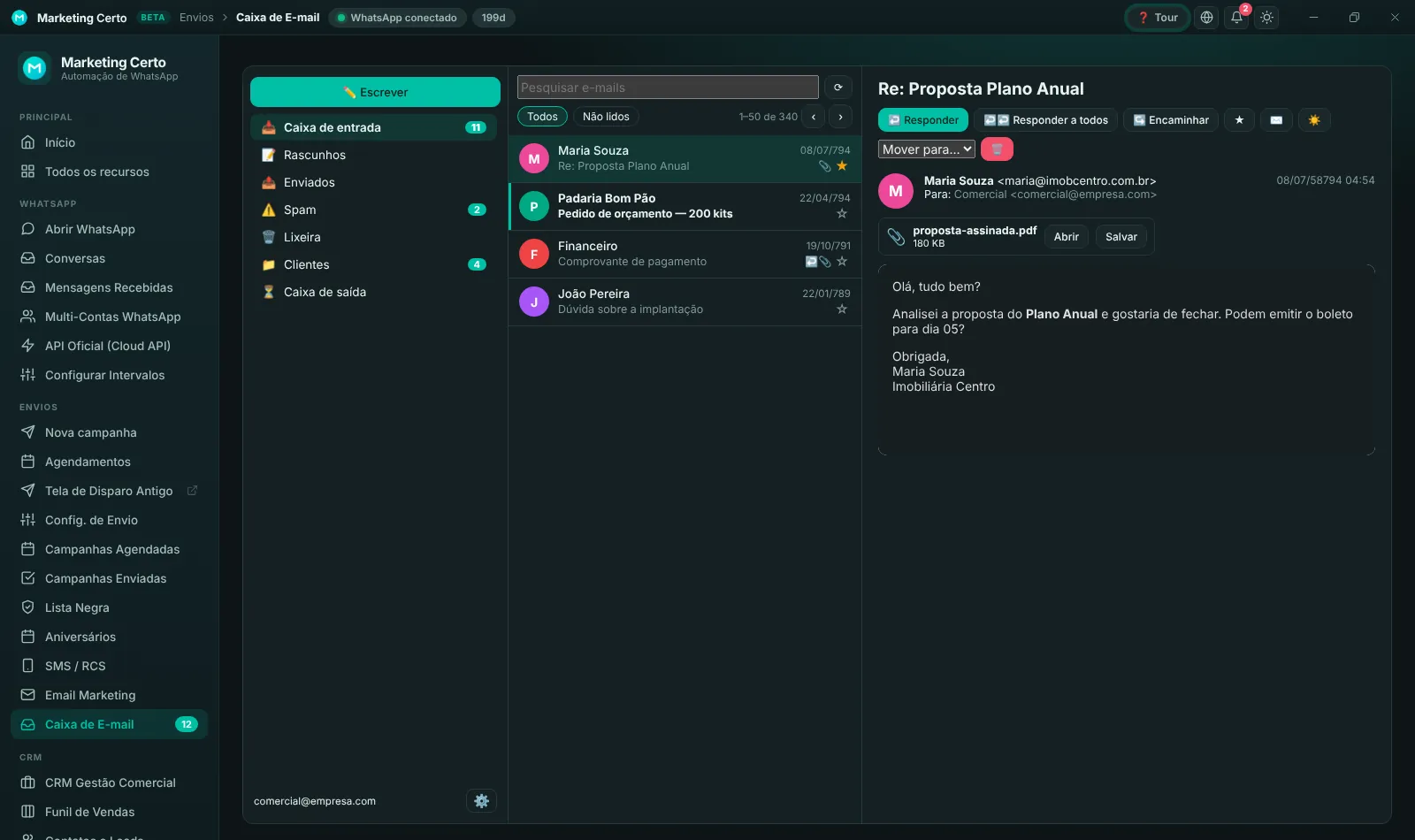Select the Não lidos filter tab
The image size is (1415, 840).
606,117
